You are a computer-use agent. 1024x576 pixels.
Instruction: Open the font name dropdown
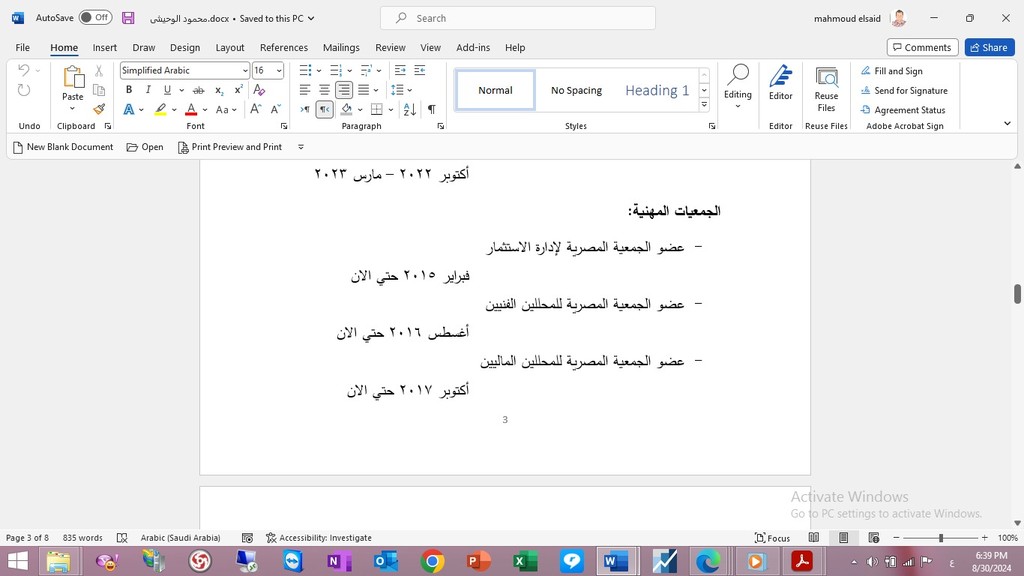tap(245, 71)
